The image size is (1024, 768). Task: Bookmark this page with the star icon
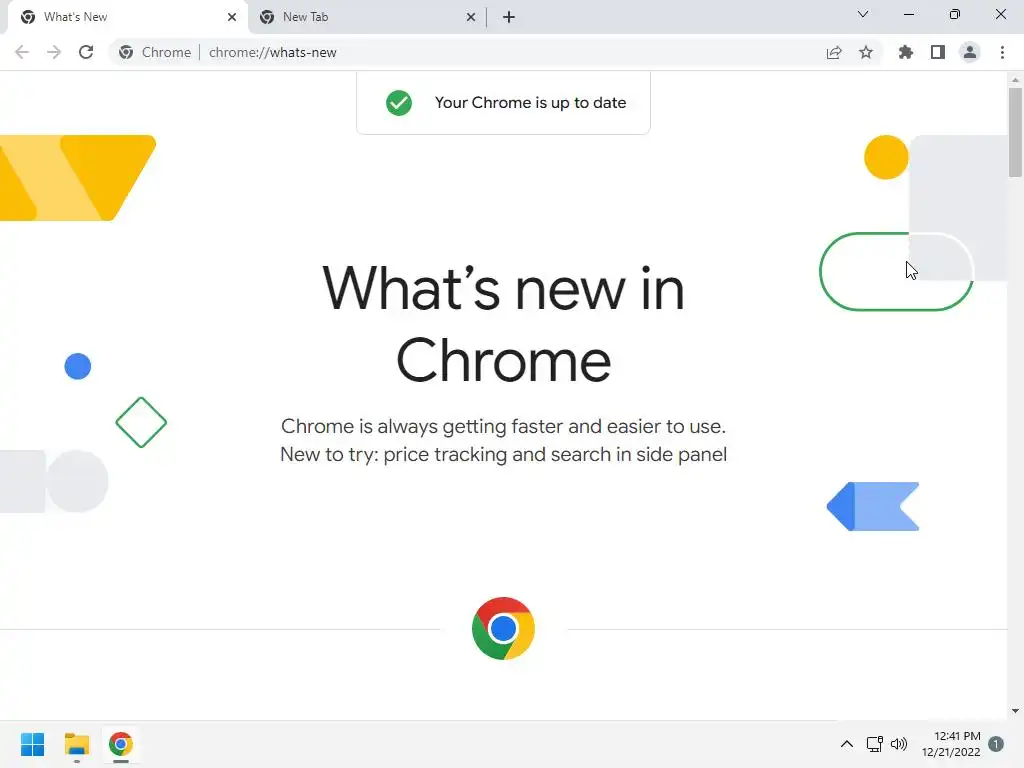(865, 52)
